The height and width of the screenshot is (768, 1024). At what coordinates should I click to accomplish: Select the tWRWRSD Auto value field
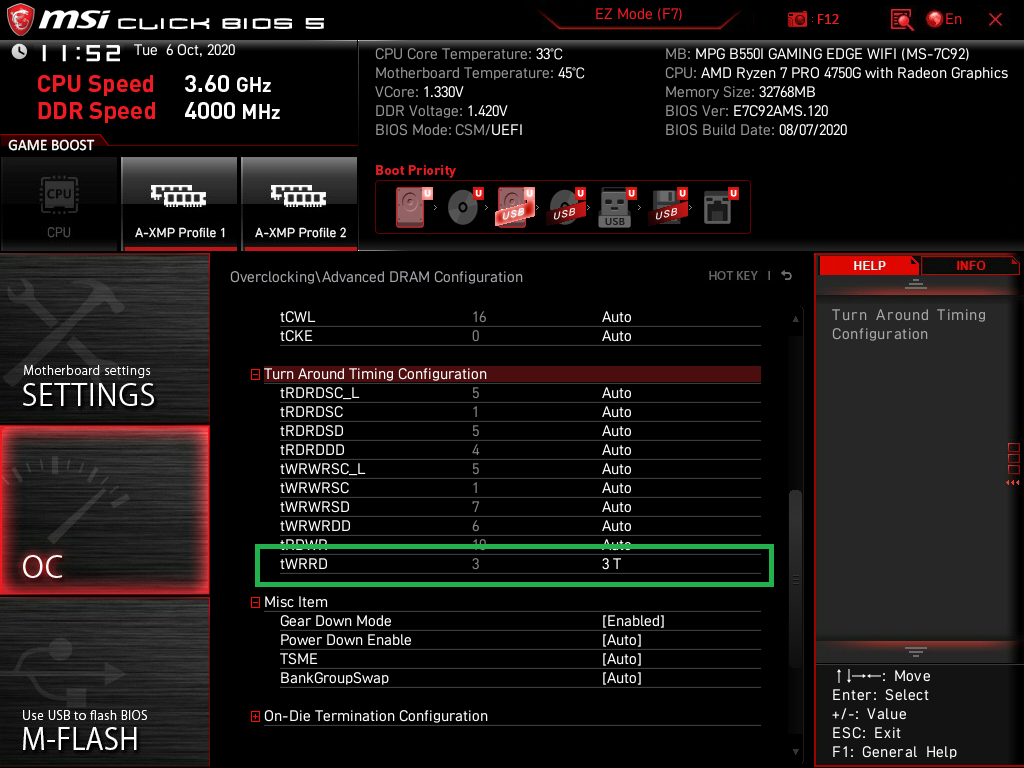(x=616, y=506)
